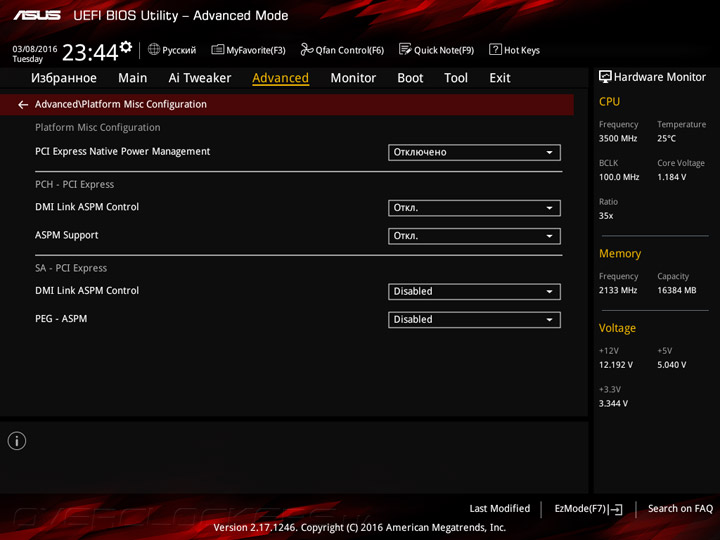Open the Exit tab
The image size is (720, 540).
pyautogui.click(x=500, y=78)
